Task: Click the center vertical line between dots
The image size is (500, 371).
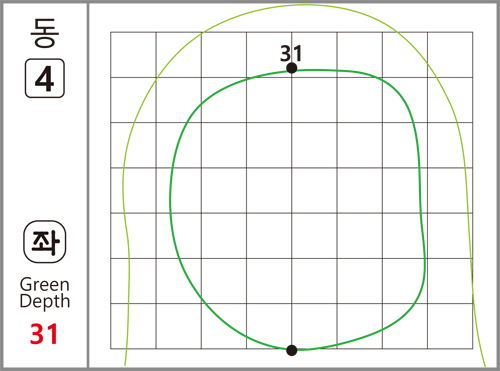Action: [x=292, y=209]
